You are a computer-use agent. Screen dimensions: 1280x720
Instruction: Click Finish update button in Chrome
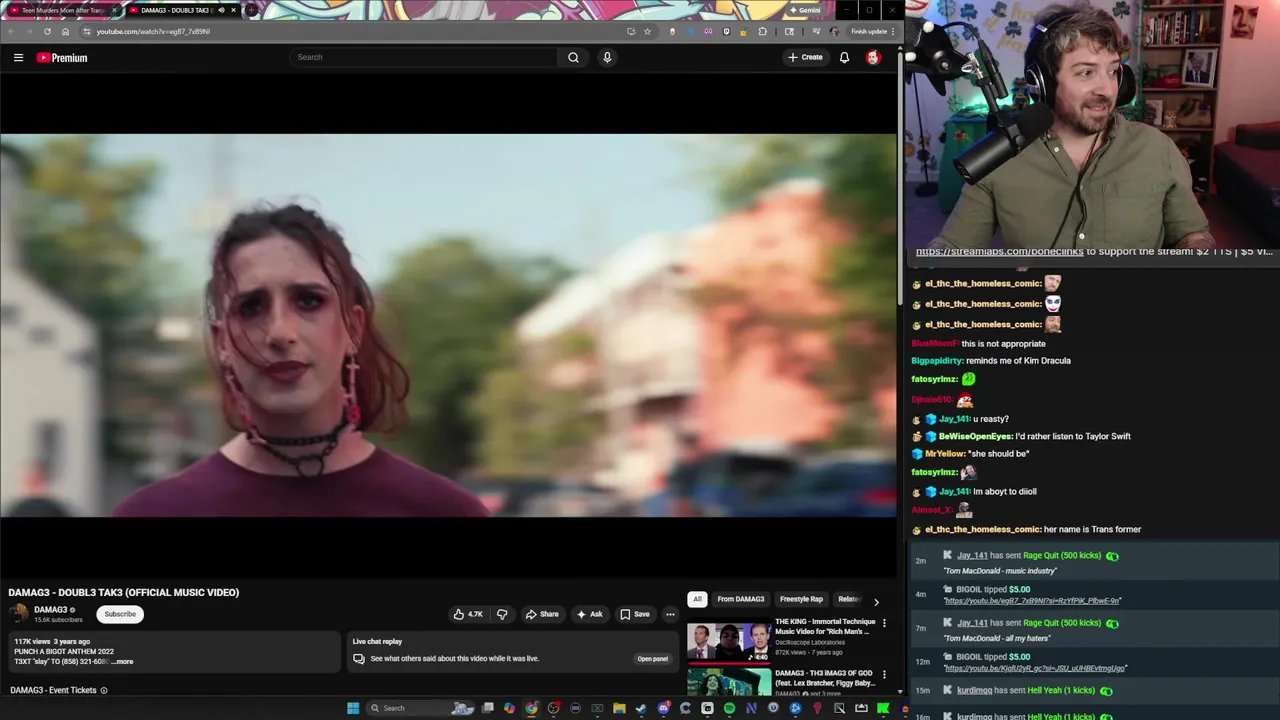(872, 31)
